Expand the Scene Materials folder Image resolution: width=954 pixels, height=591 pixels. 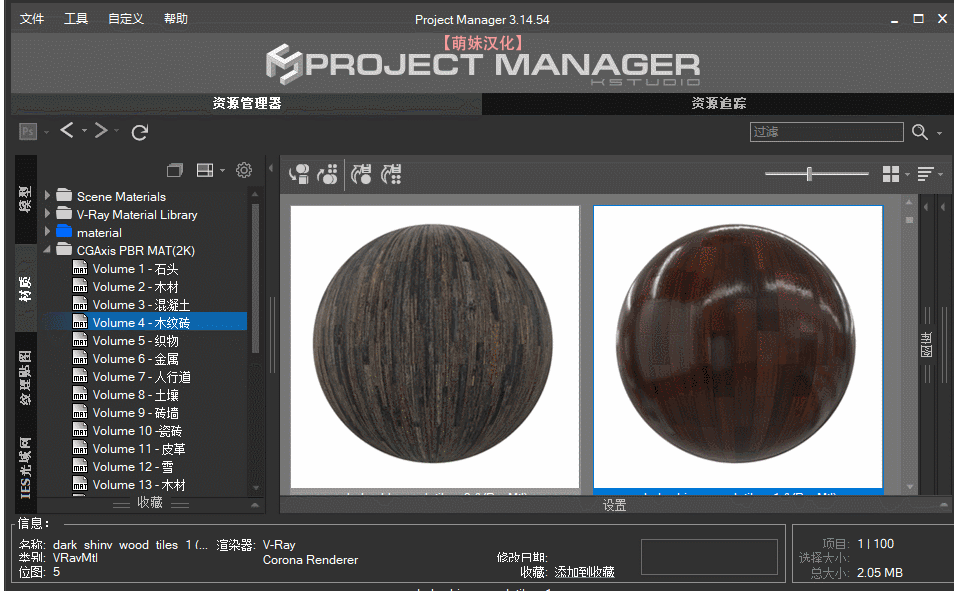(x=48, y=196)
